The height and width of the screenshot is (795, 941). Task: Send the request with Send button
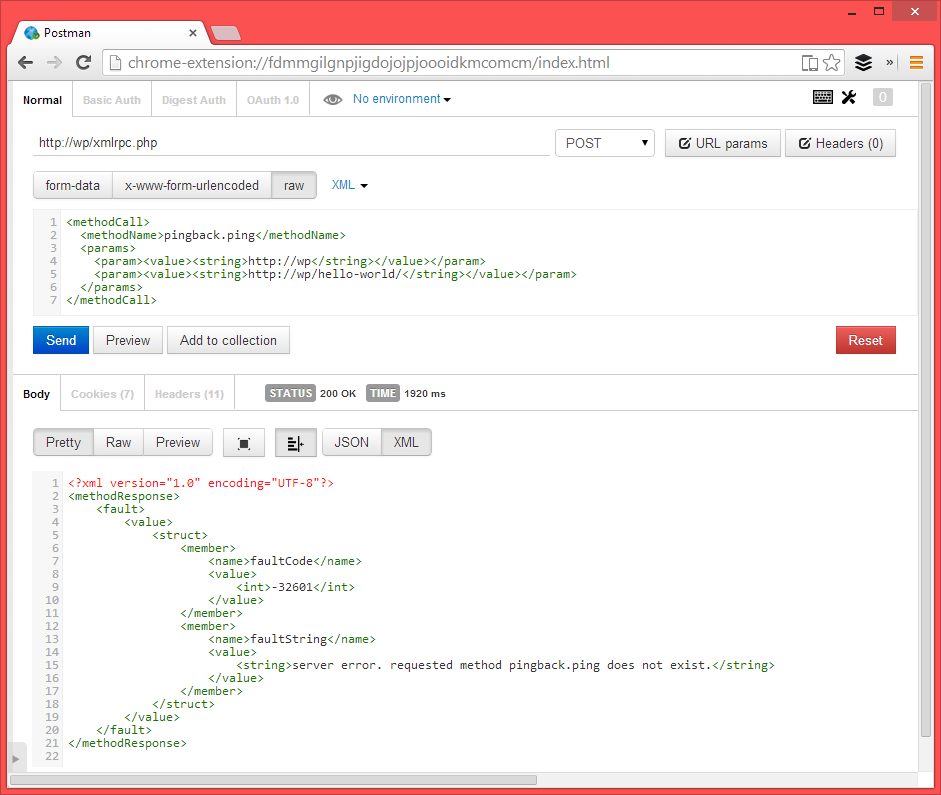(x=61, y=340)
